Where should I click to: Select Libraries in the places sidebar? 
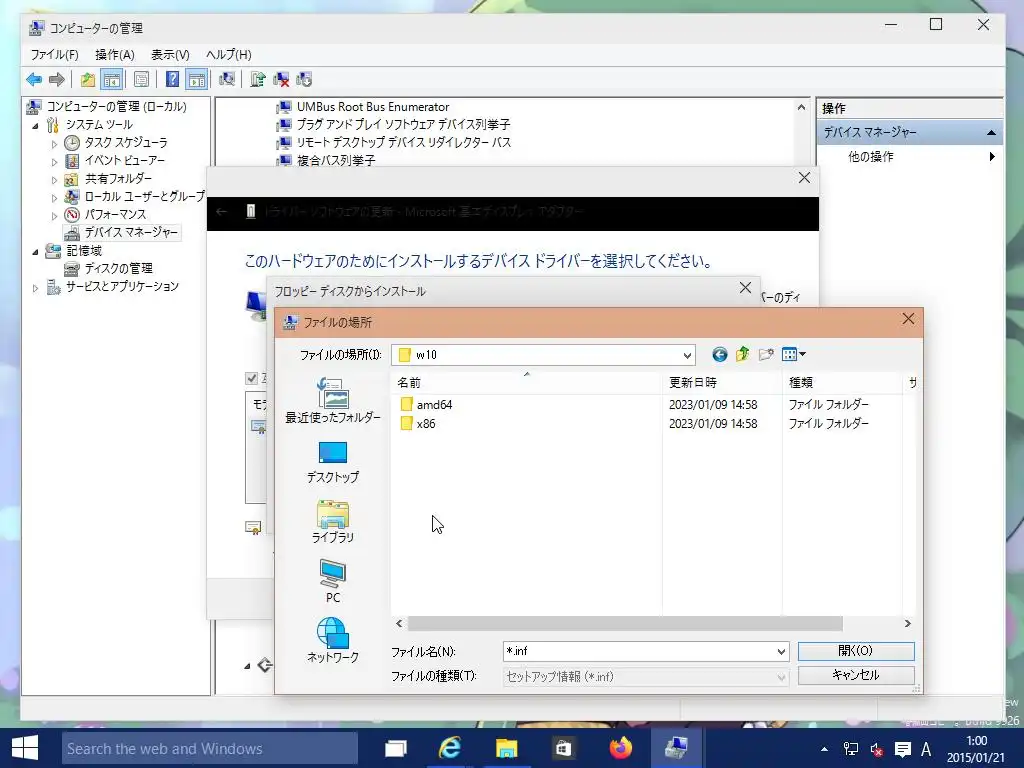(x=333, y=522)
